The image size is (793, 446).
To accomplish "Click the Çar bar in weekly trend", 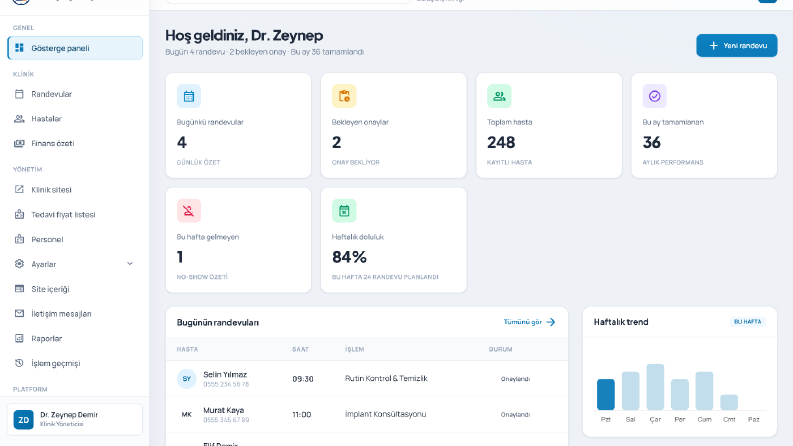I will click(655, 387).
